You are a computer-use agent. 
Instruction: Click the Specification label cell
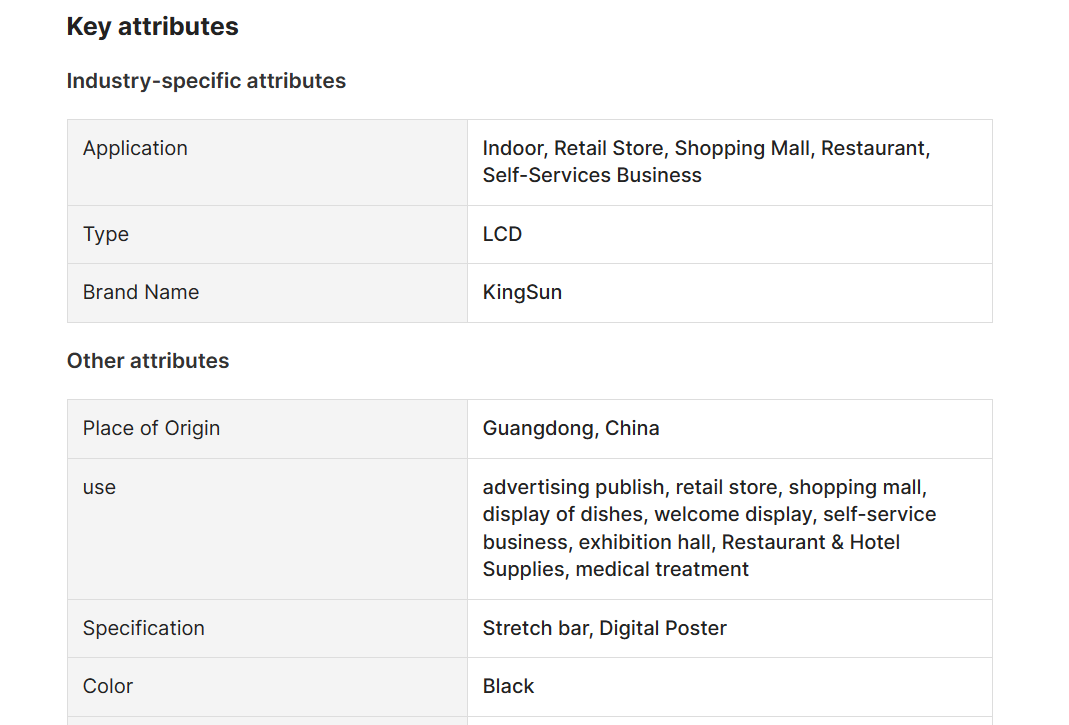click(267, 629)
